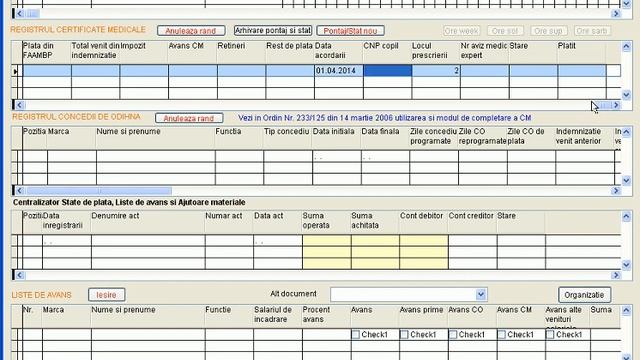Click the Plata din FAAMBP cell in selected row
Viewport: 640px width, 360px height.
click(47, 71)
